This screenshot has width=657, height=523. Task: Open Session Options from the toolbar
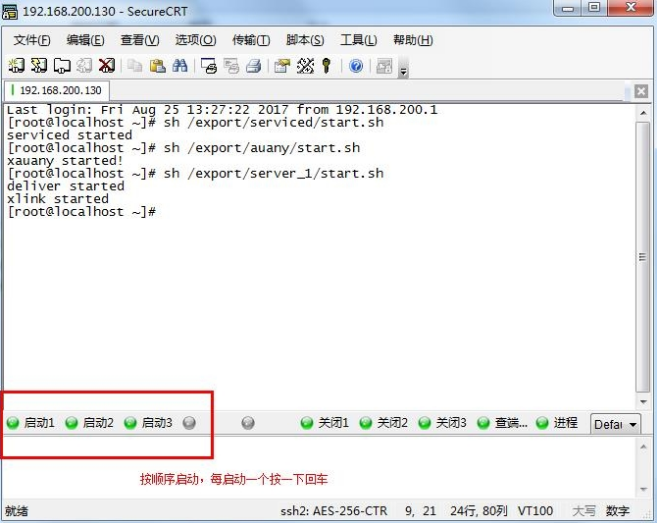282,66
